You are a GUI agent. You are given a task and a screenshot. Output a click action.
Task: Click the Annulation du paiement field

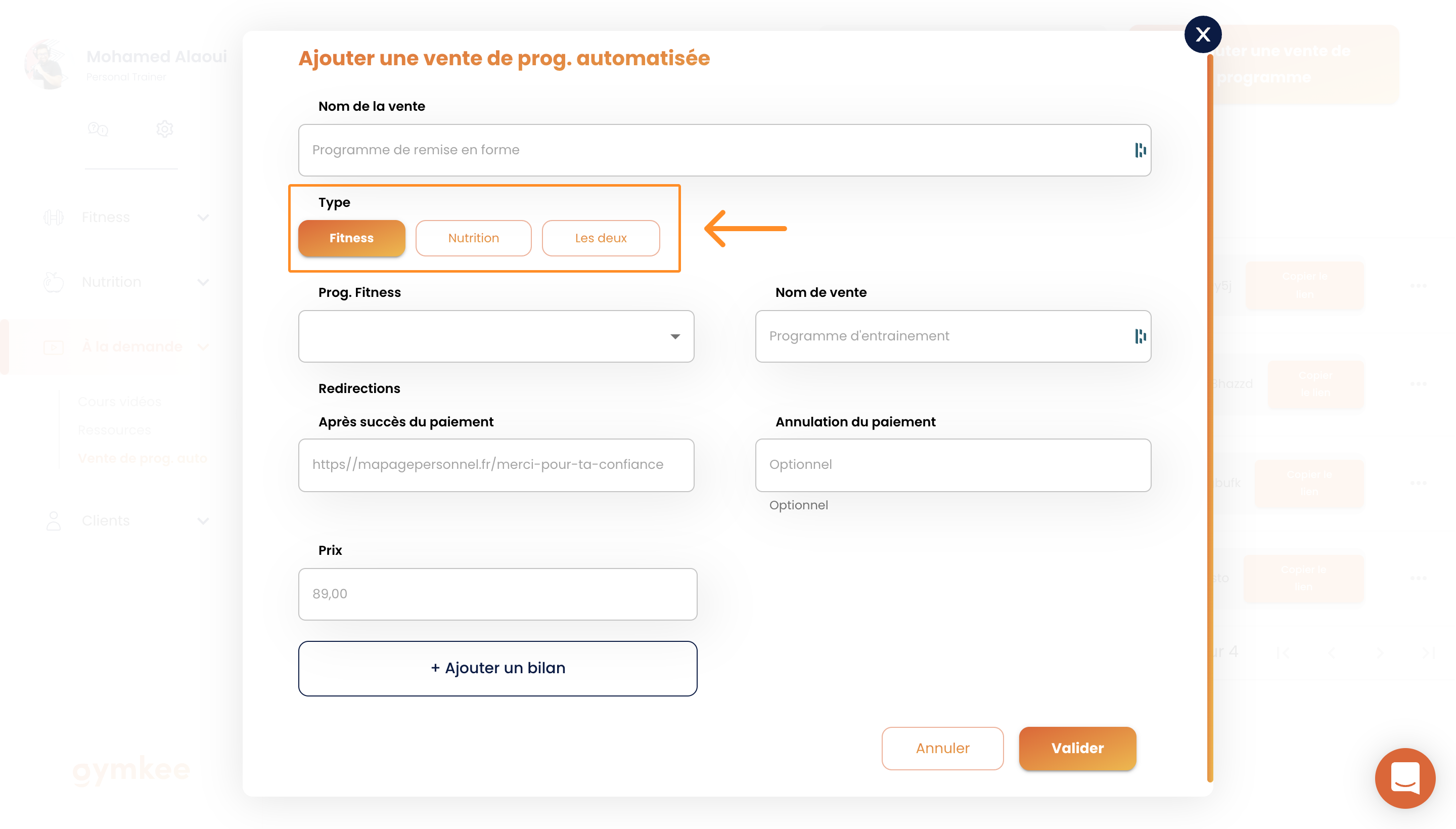coord(952,465)
